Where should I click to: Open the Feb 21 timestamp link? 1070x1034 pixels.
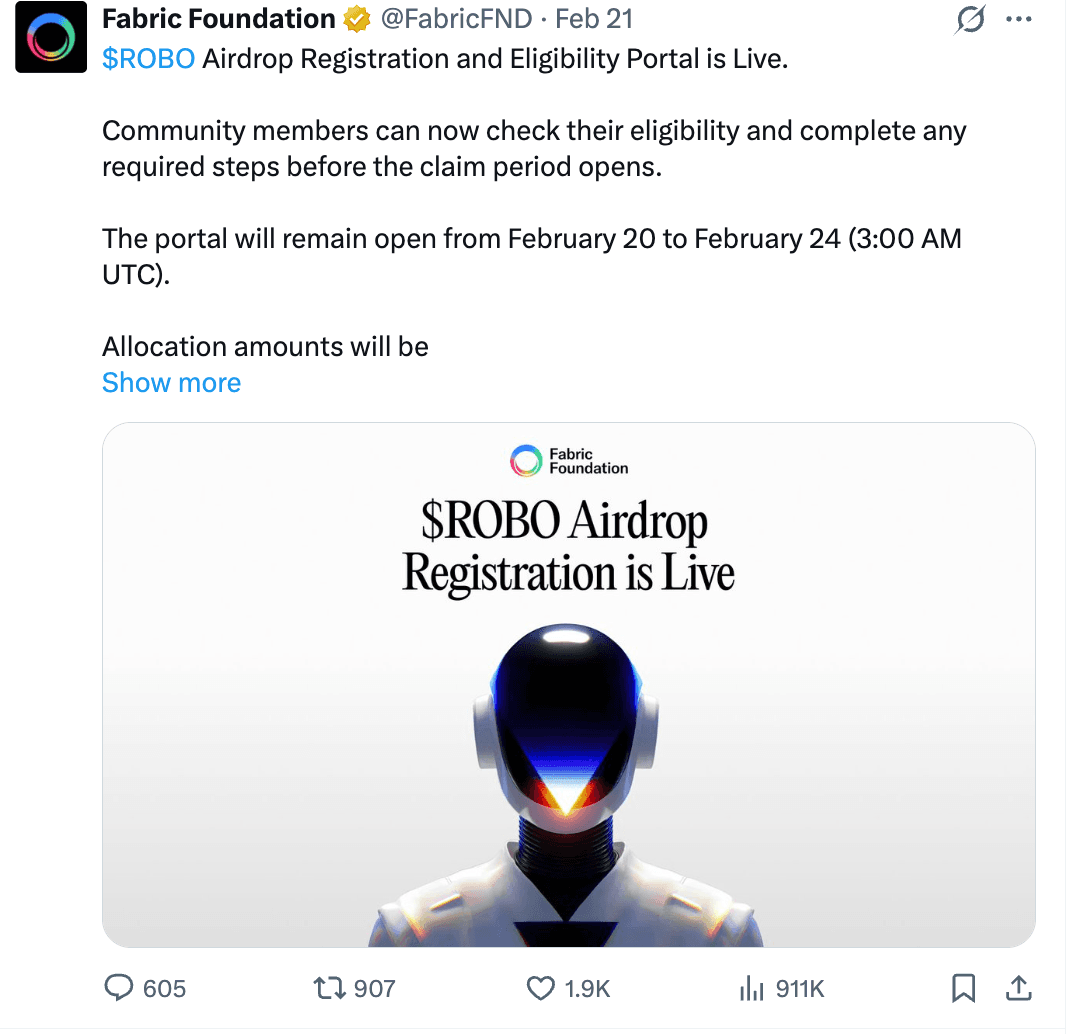tap(594, 19)
